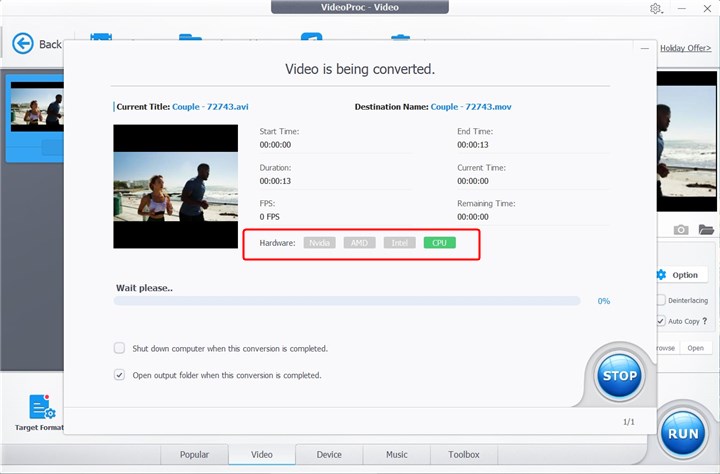Switch to the Popular tab
The width and height of the screenshot is (720, 474).
[194, 454]
